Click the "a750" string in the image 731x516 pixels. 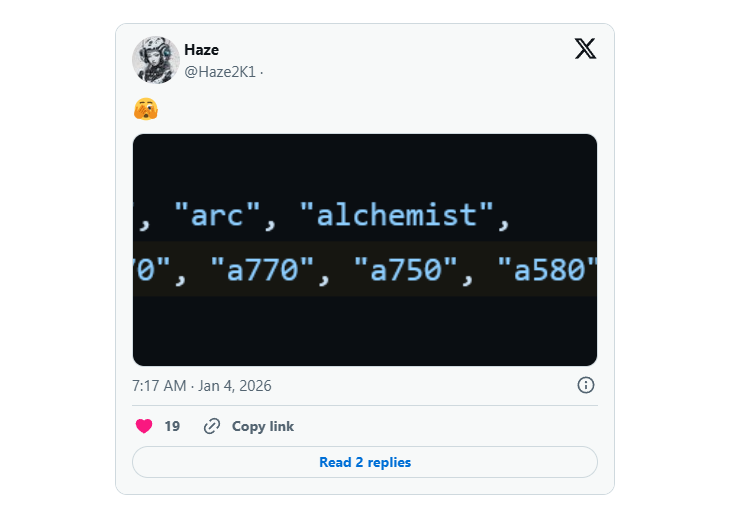[406, 269]
